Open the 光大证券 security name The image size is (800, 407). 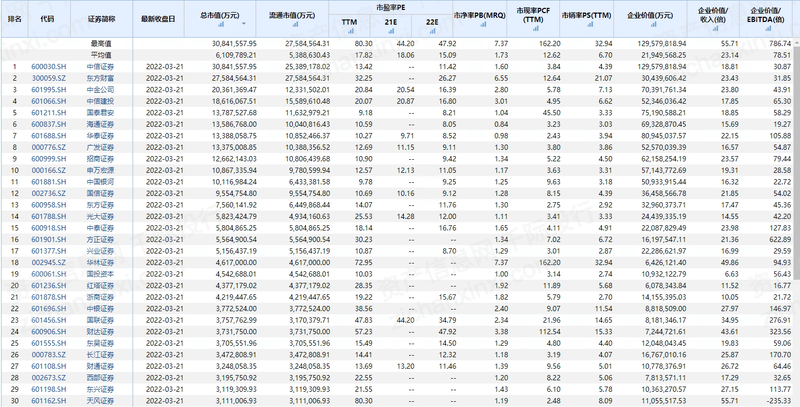(101, 216)
